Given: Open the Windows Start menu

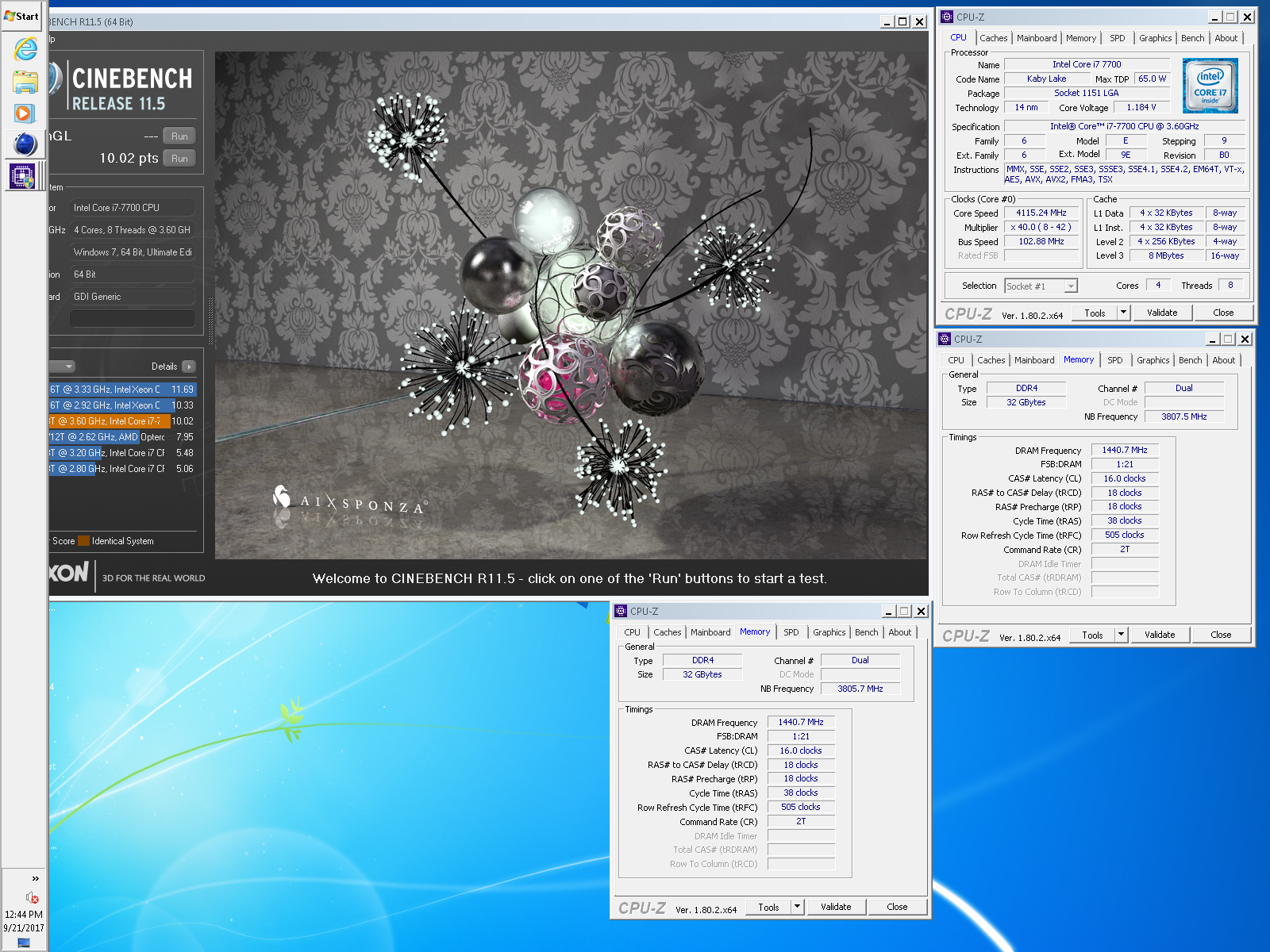Looking at the screenshot, I should [22, 16].
